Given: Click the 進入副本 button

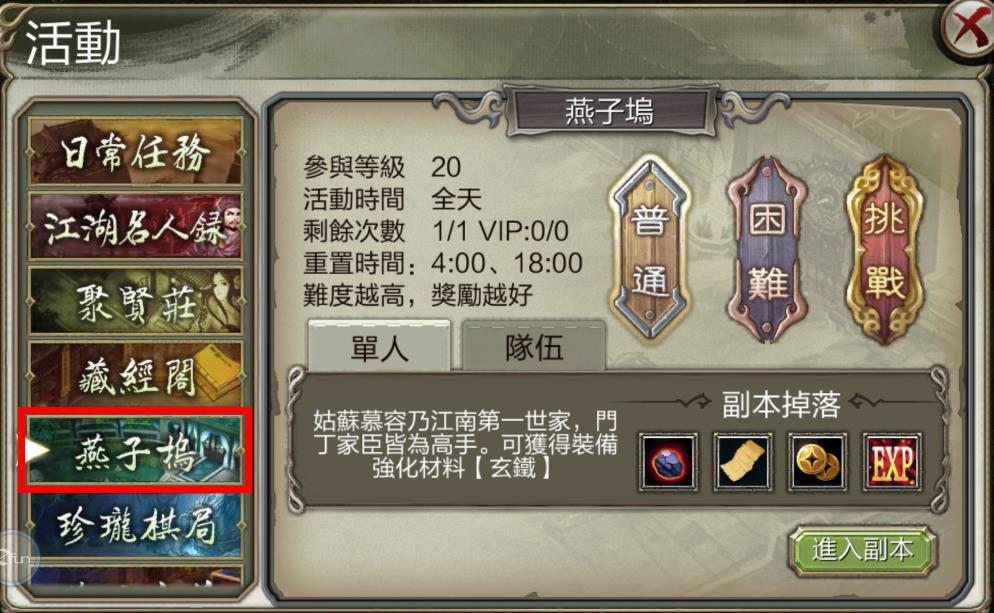Looking at the screenshot, I should pyautogui.click(x=863, y=550).
